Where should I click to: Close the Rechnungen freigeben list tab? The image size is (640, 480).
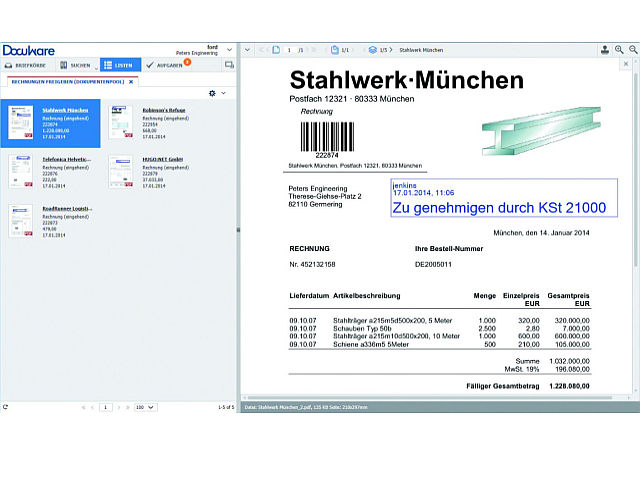131,82
